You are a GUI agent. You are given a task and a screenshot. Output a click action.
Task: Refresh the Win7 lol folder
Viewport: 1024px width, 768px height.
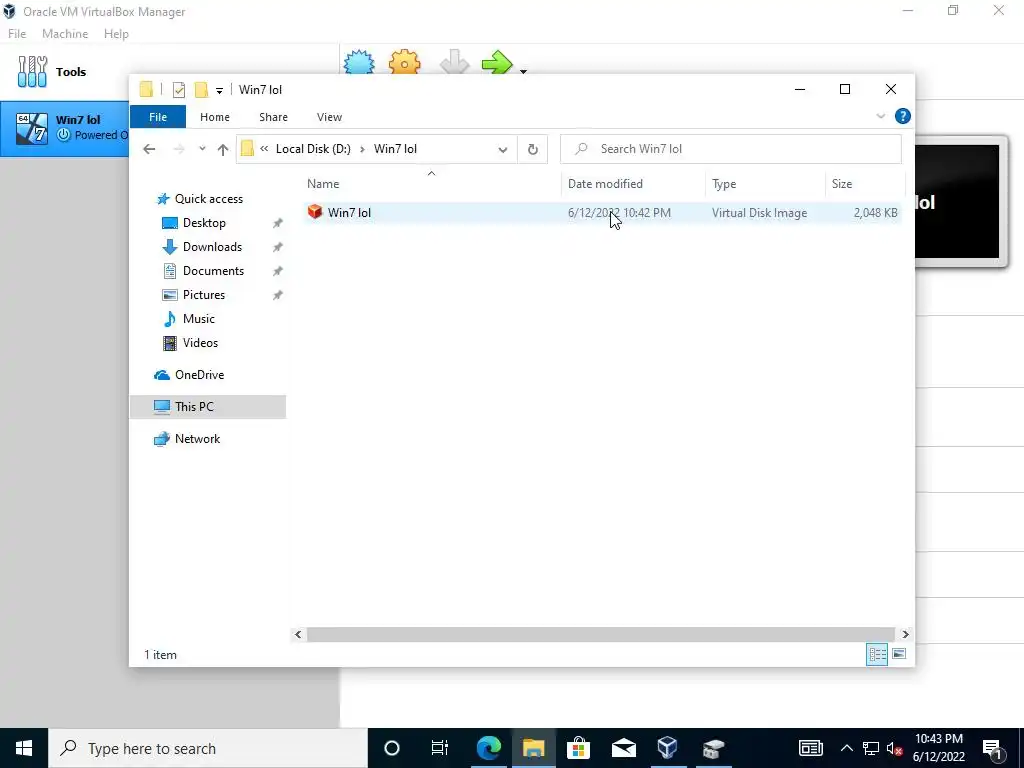[x=533, y=150]
